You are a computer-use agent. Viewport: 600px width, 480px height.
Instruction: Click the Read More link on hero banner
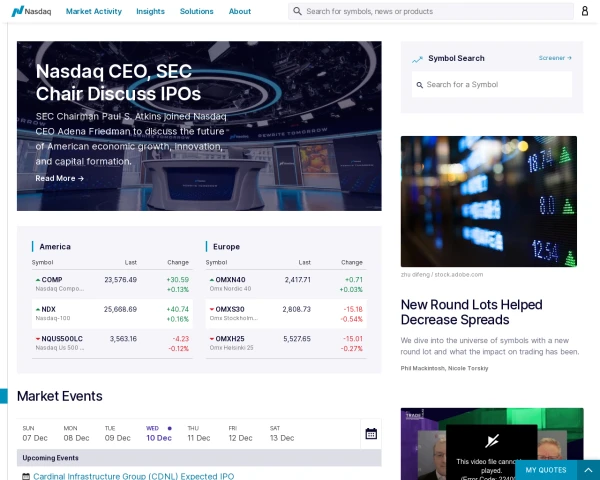click(60, 178)
